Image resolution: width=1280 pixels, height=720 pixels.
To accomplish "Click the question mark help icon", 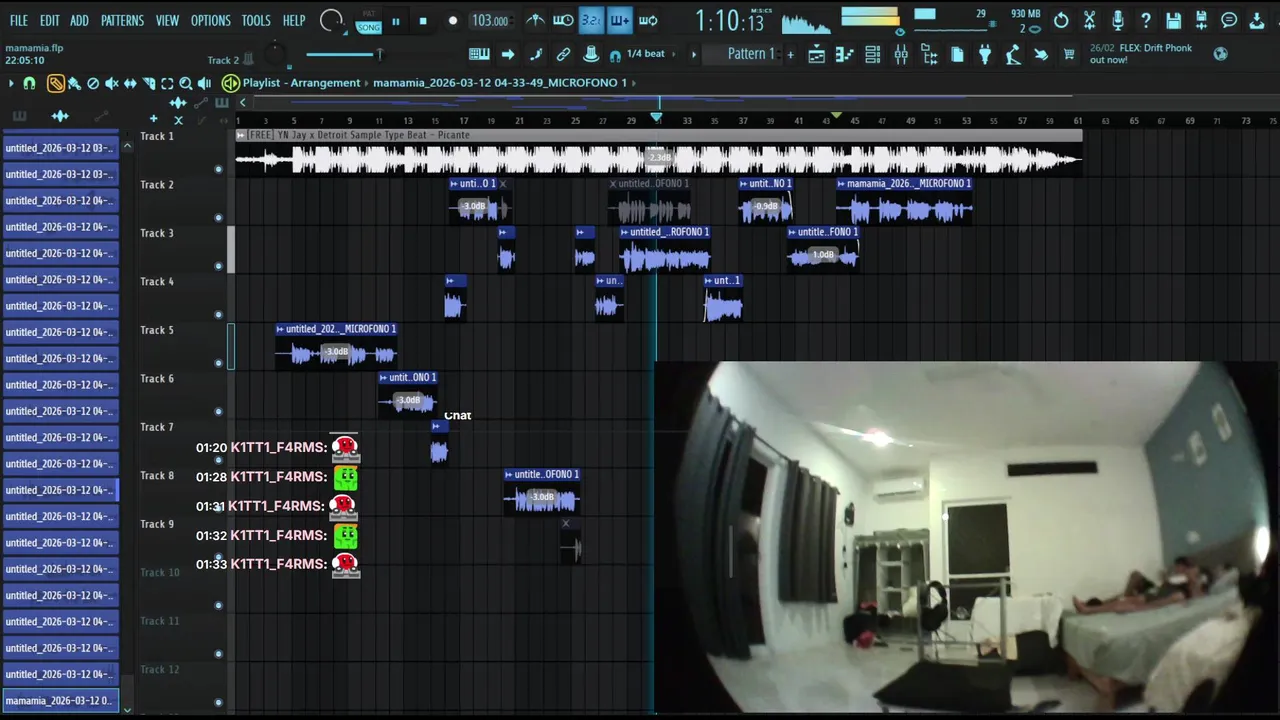I will (1145, 21).
